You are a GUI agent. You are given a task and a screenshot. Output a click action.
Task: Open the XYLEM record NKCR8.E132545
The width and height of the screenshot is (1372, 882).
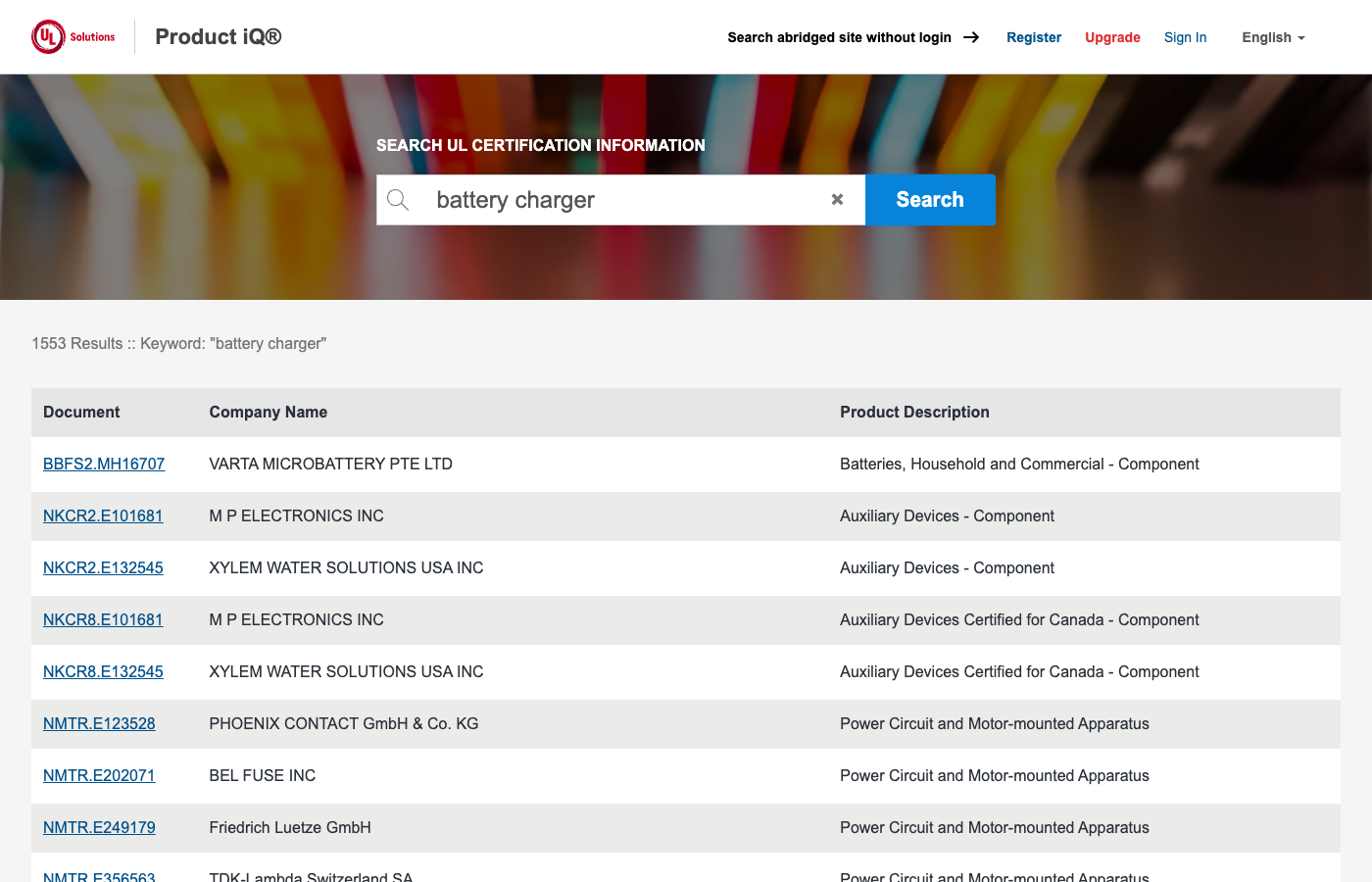click(x=103, y=671)
